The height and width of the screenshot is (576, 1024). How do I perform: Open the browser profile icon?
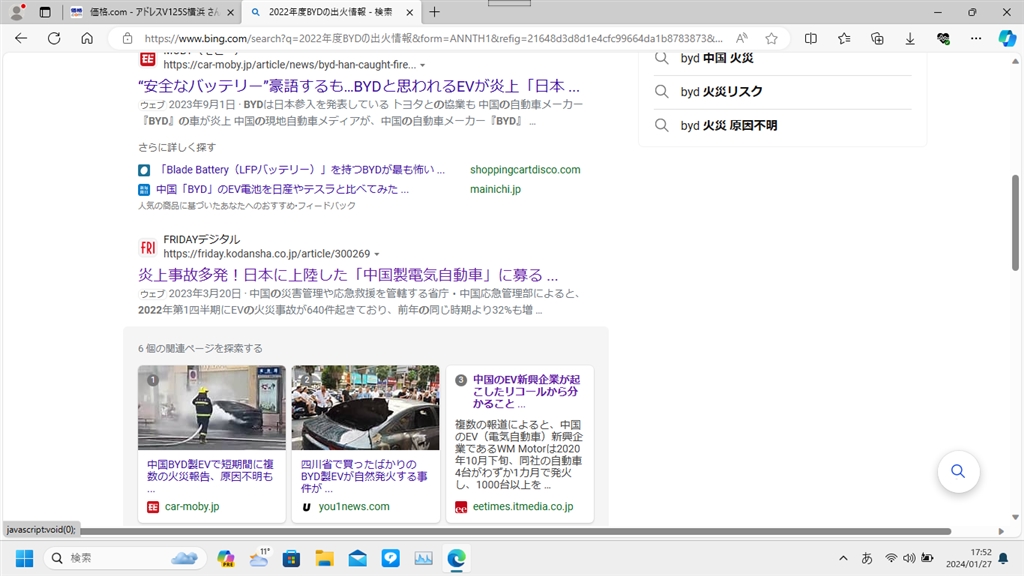coord(17,12)
